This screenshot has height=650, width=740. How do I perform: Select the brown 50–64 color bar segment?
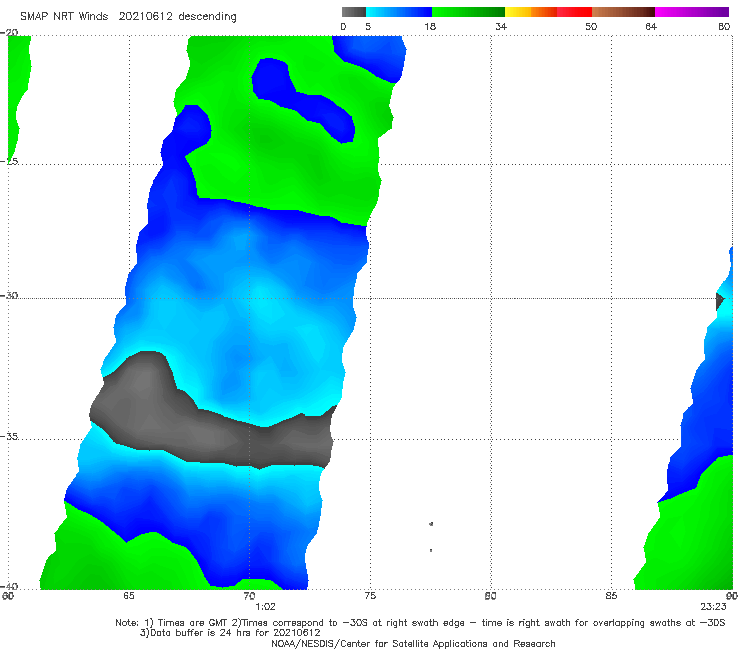(623, 12)
